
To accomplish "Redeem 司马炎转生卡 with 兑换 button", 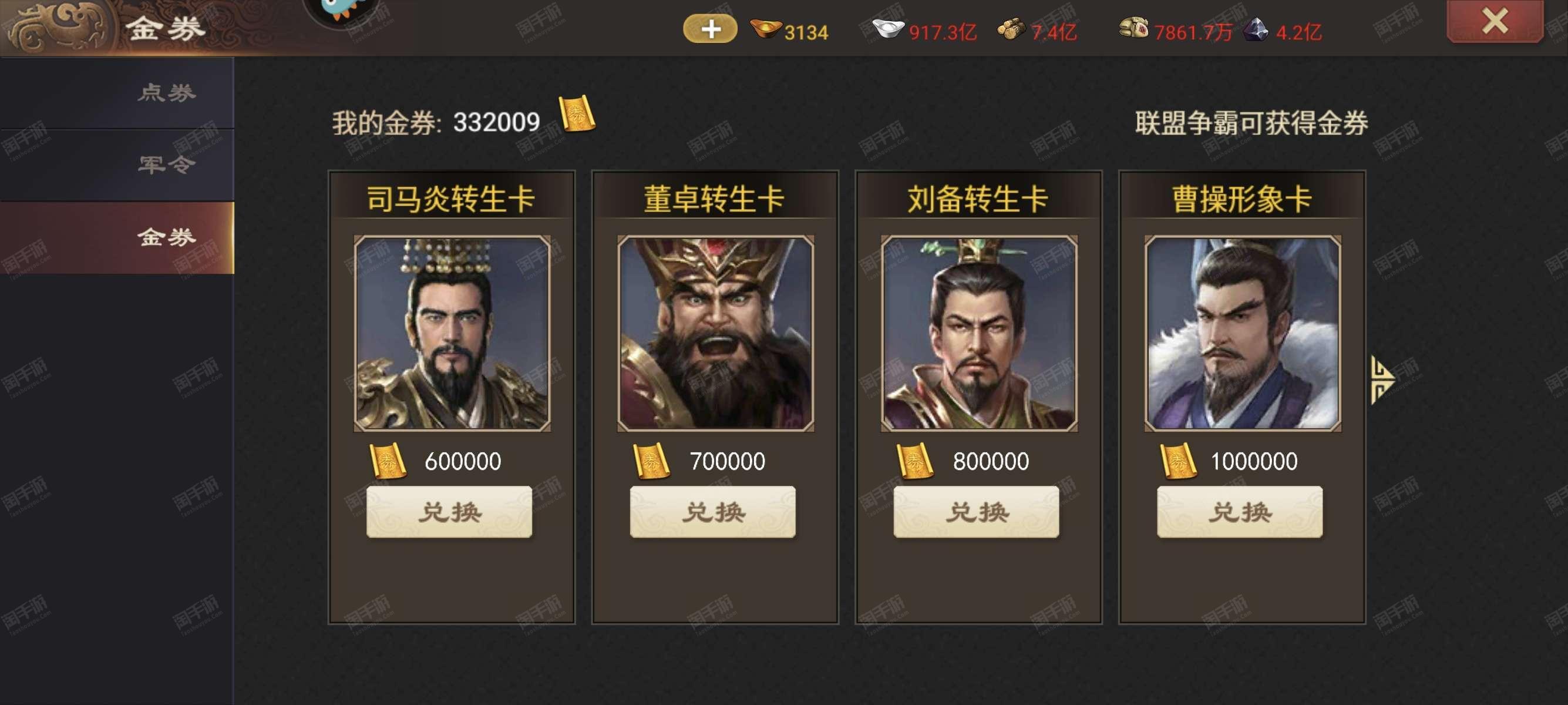I will 449,512.
